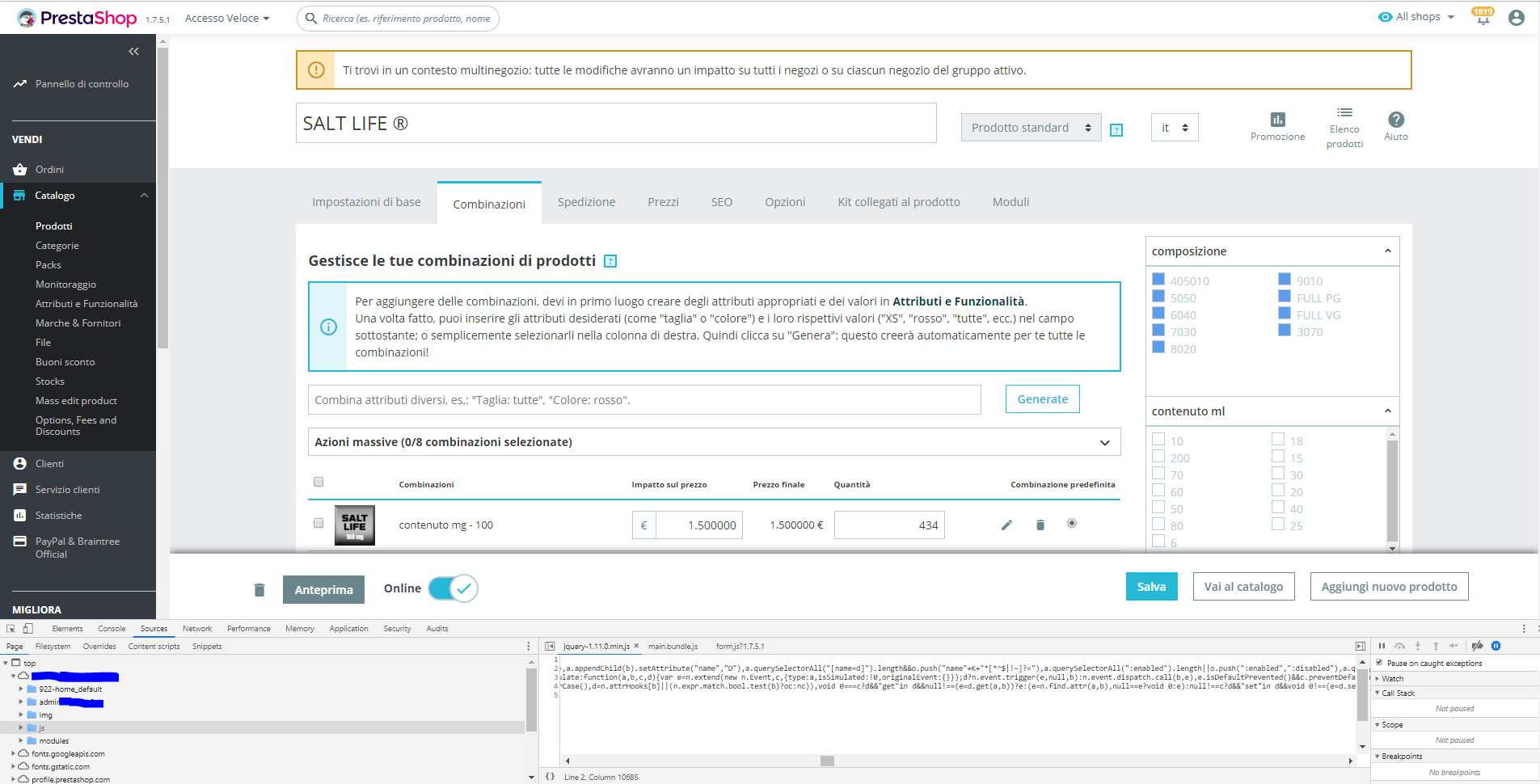Toggle DevTools device toolbar icon

pos(28,628)
